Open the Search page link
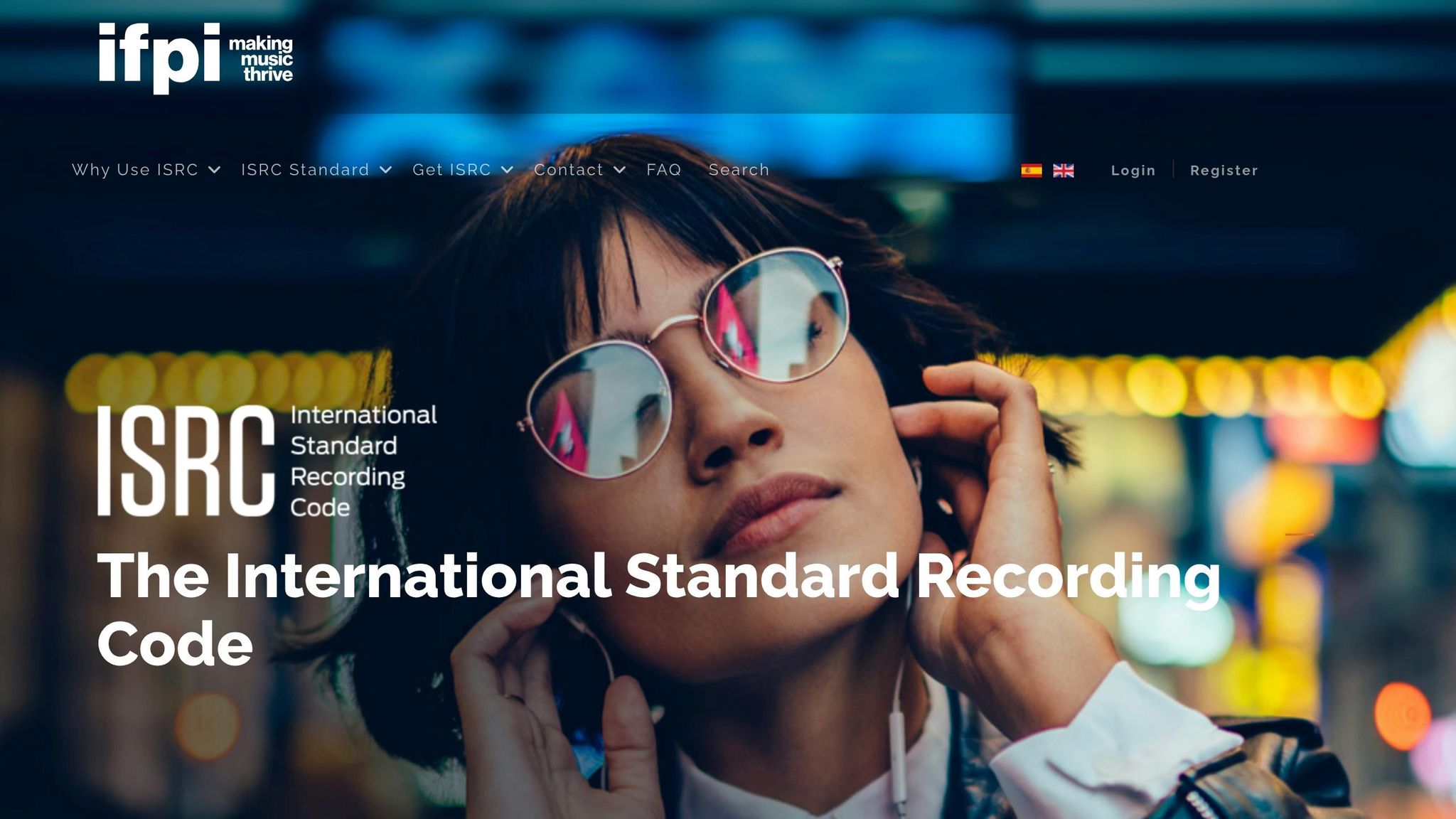 click(x=739, y=170)
